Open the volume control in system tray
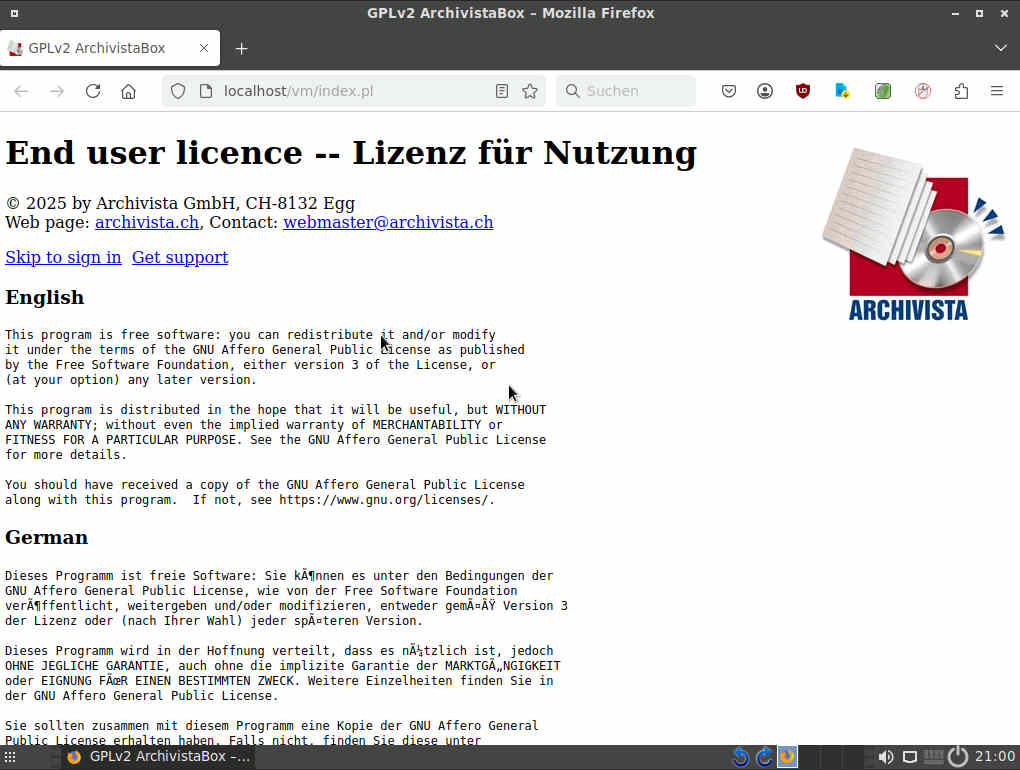 pyautogui.click(x=885, y=757)
